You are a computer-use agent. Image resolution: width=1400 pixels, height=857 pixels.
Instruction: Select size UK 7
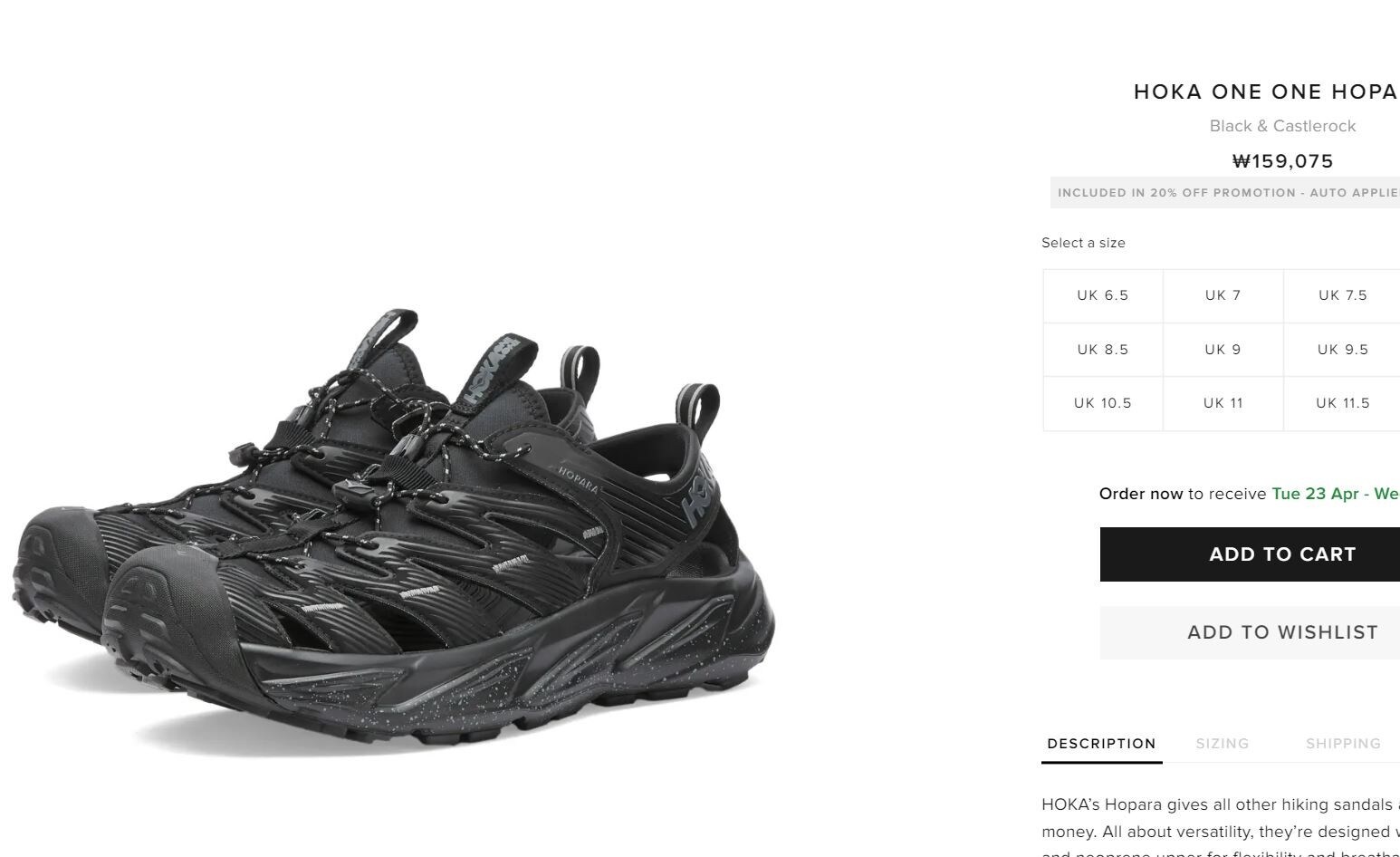click(x=1223, y=295)
